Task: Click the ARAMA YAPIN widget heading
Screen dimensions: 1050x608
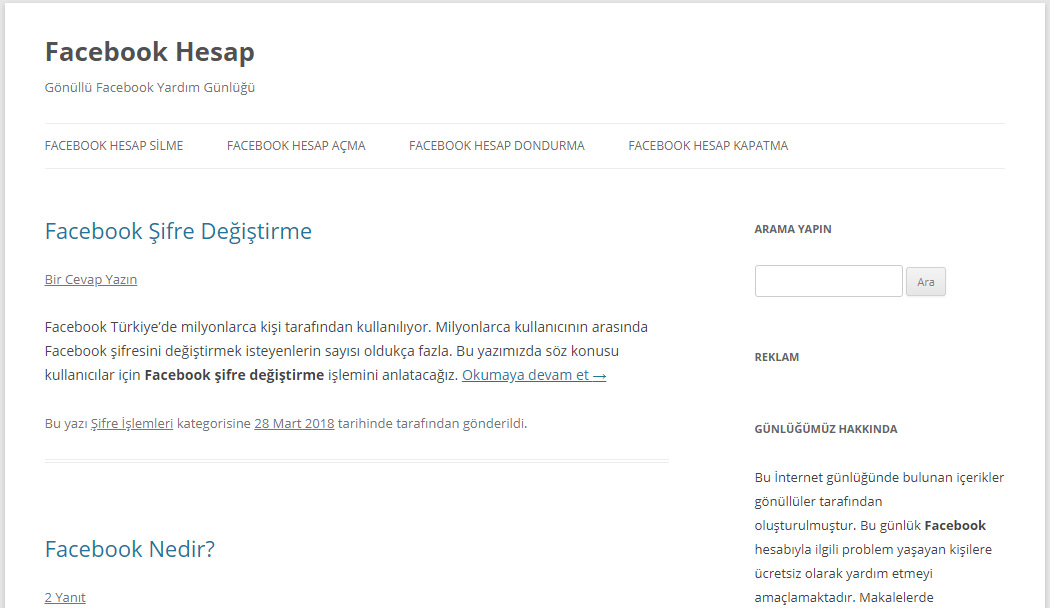Action: click(793, 229)
